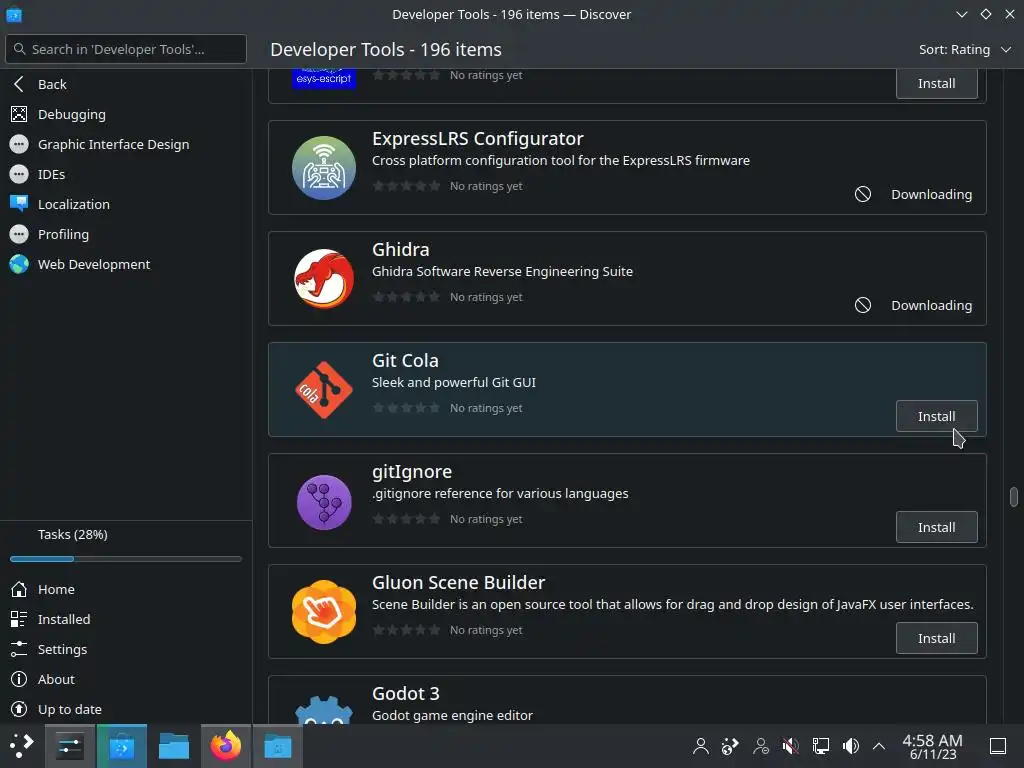
Task: Open the Up to date page
Action: (x=126, y=709)
